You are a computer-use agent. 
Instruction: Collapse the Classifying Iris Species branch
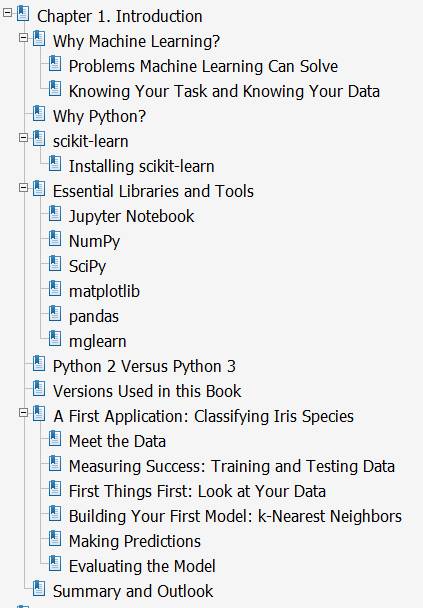click(x=23, y=413)
